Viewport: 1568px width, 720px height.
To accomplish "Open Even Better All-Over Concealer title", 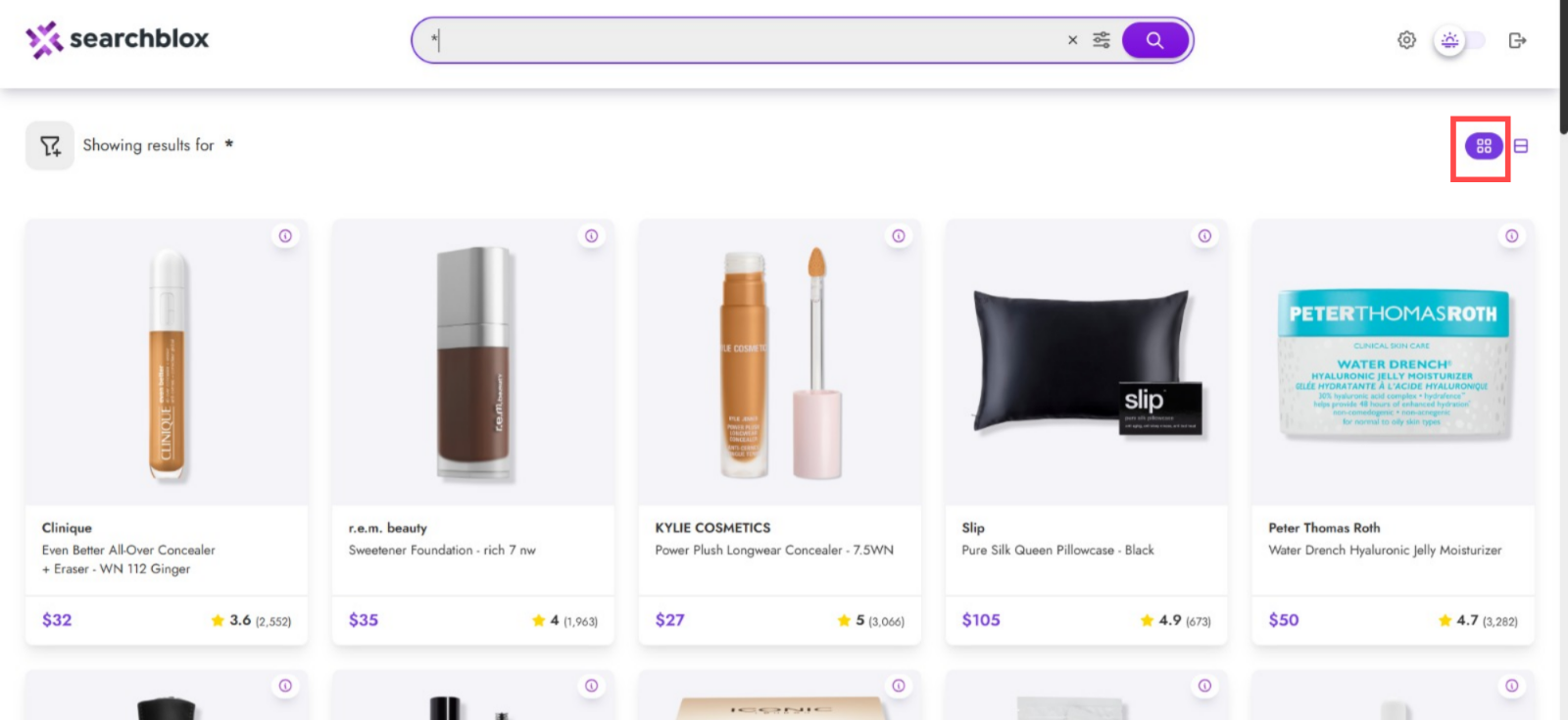I will [128, 559].
